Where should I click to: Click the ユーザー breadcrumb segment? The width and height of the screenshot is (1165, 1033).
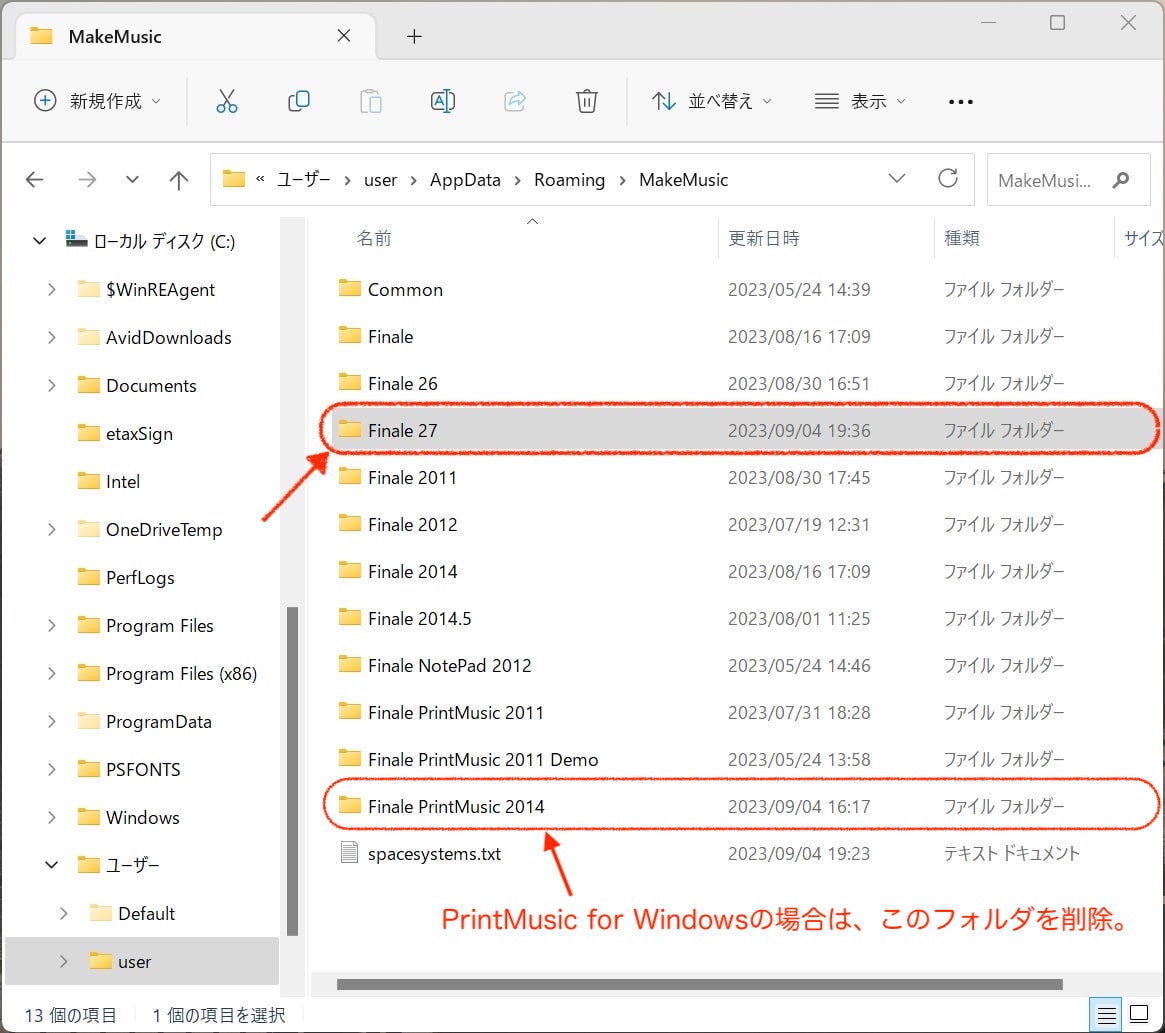(303, 180)
